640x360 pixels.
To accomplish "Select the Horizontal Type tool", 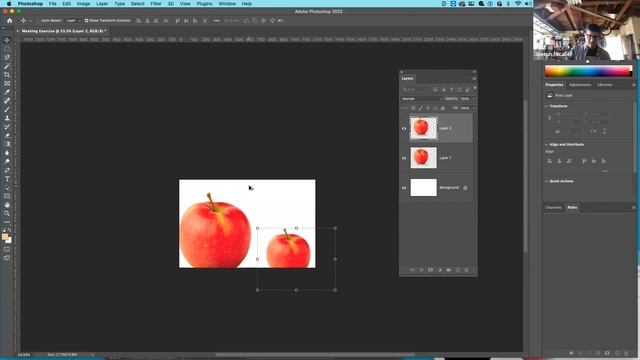I will [7, 179].
